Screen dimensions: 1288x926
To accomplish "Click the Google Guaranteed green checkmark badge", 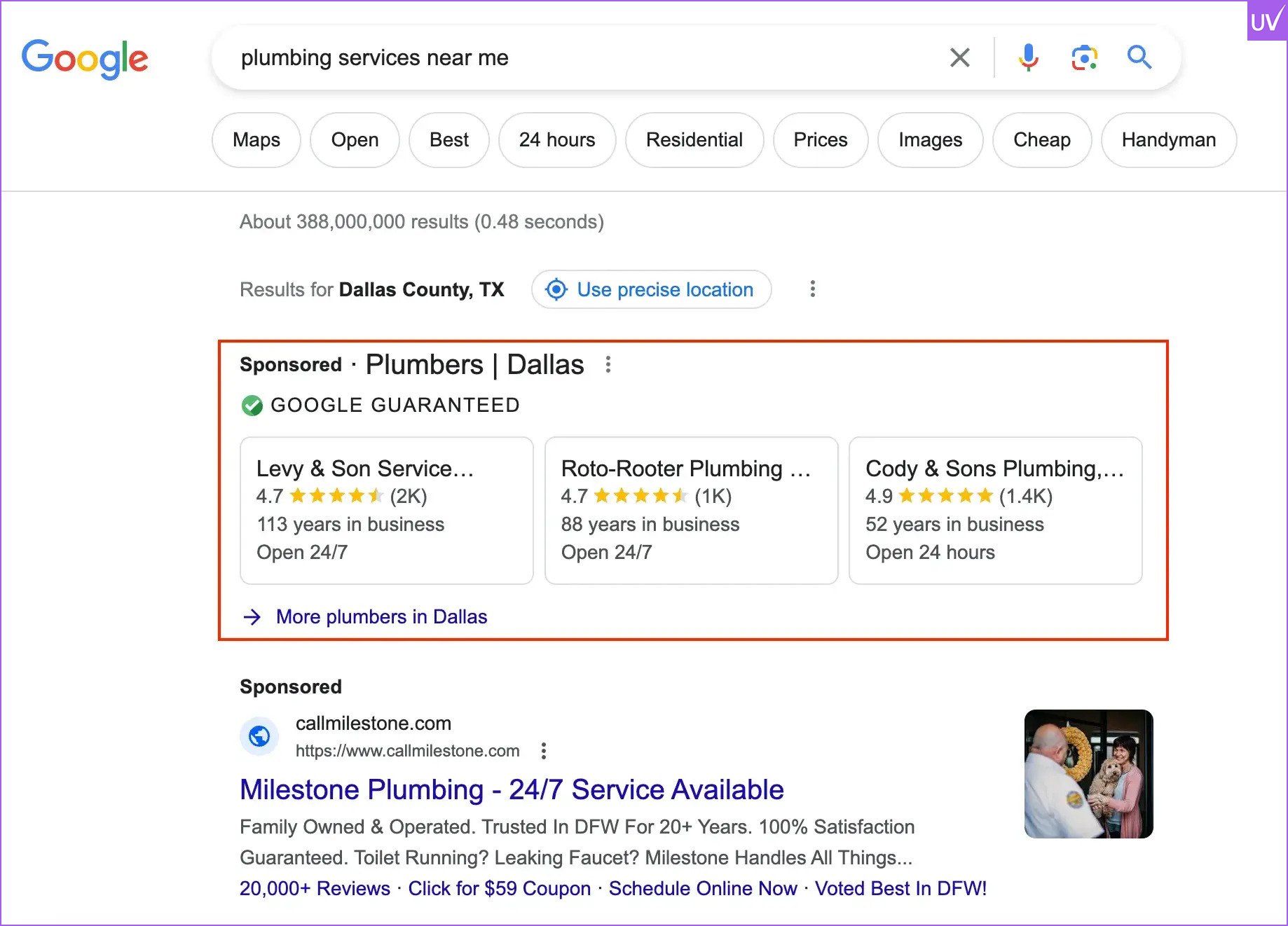I will coord(252,406).
